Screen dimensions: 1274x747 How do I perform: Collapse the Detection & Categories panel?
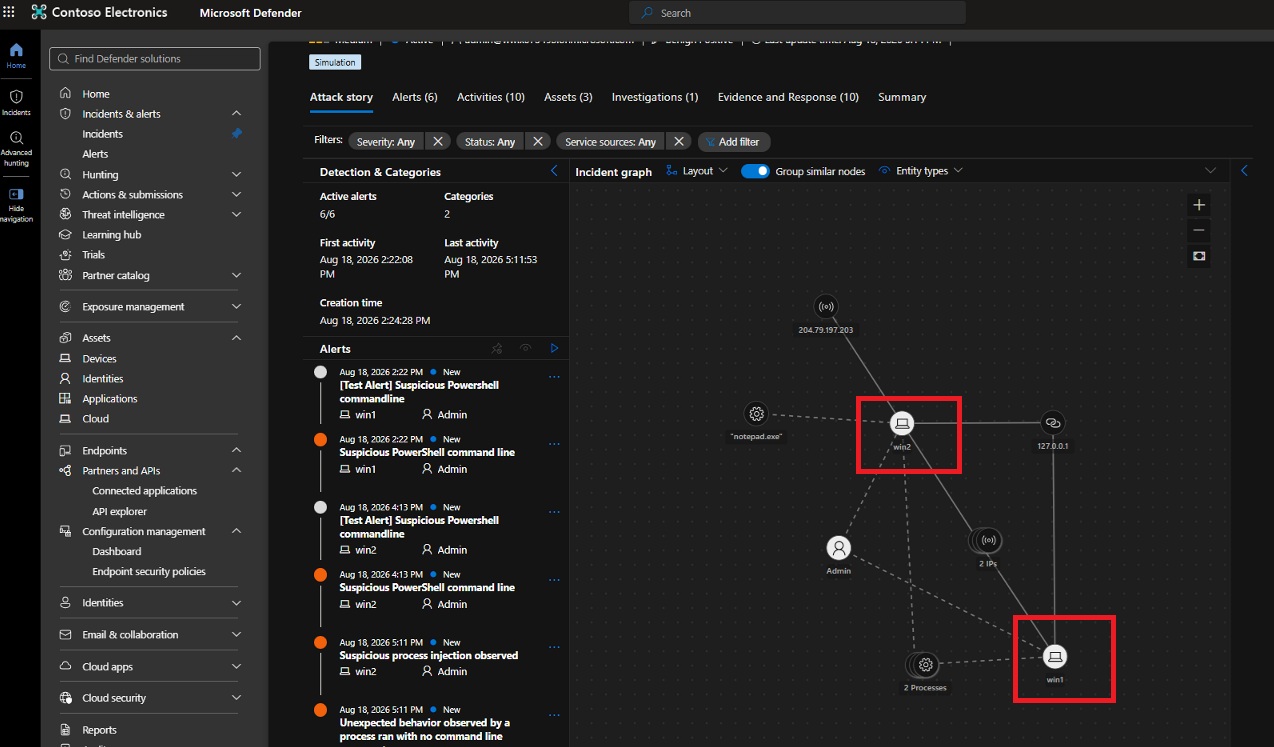pyautogui.click(x=555, y=171)
